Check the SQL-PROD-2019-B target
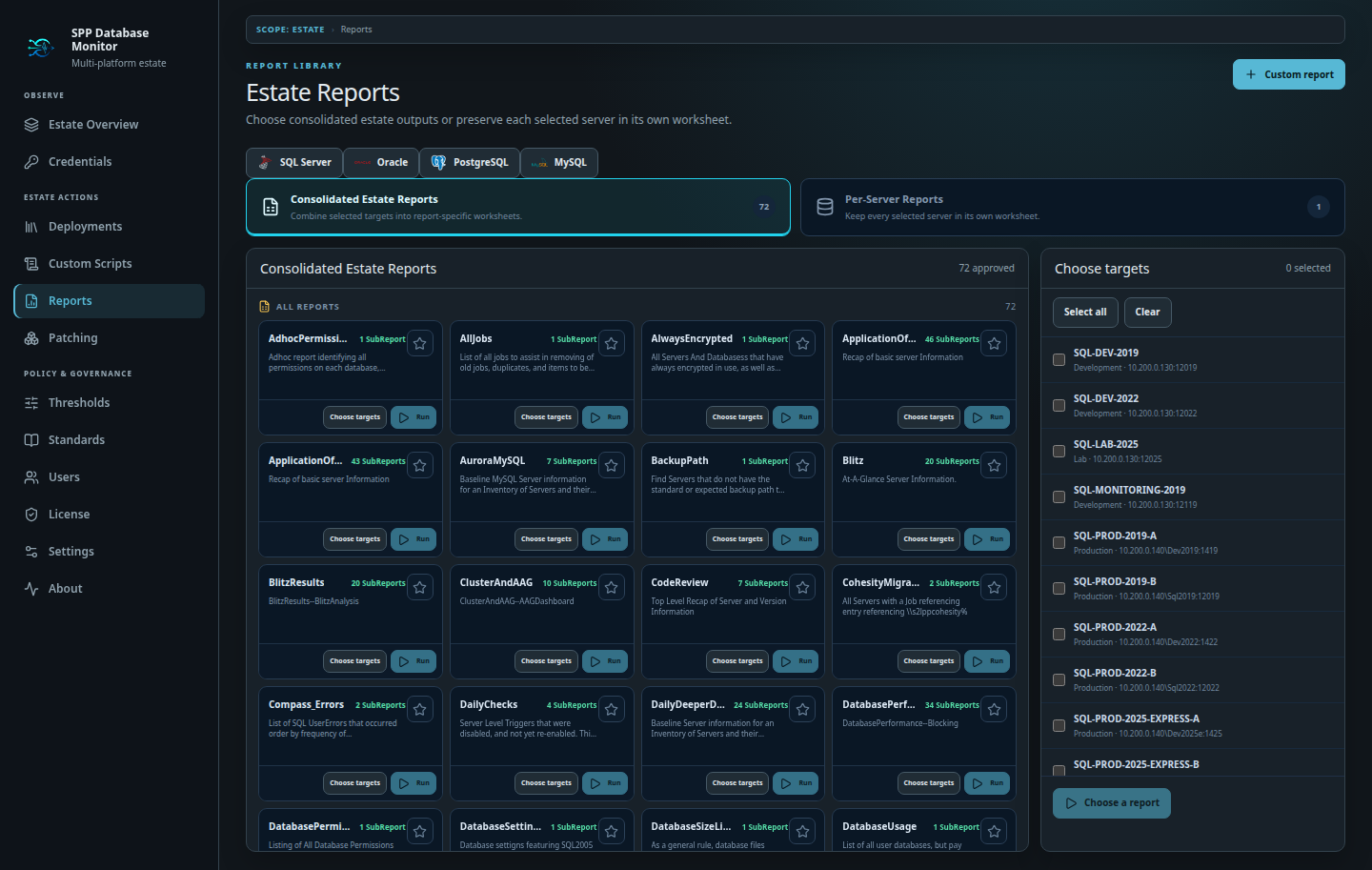The height and width of the screenshot is (870, 1372). (1059, 589)
